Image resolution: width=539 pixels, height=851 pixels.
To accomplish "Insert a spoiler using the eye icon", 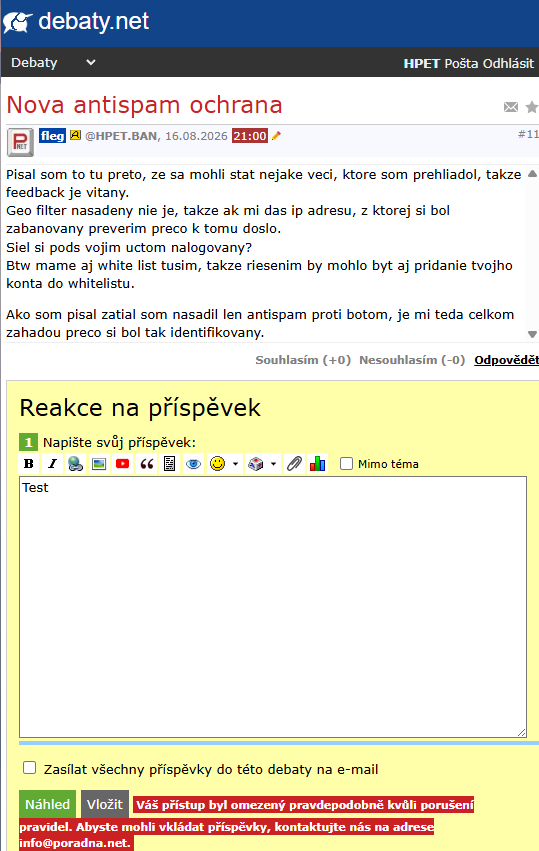I will tap(193, 464).
